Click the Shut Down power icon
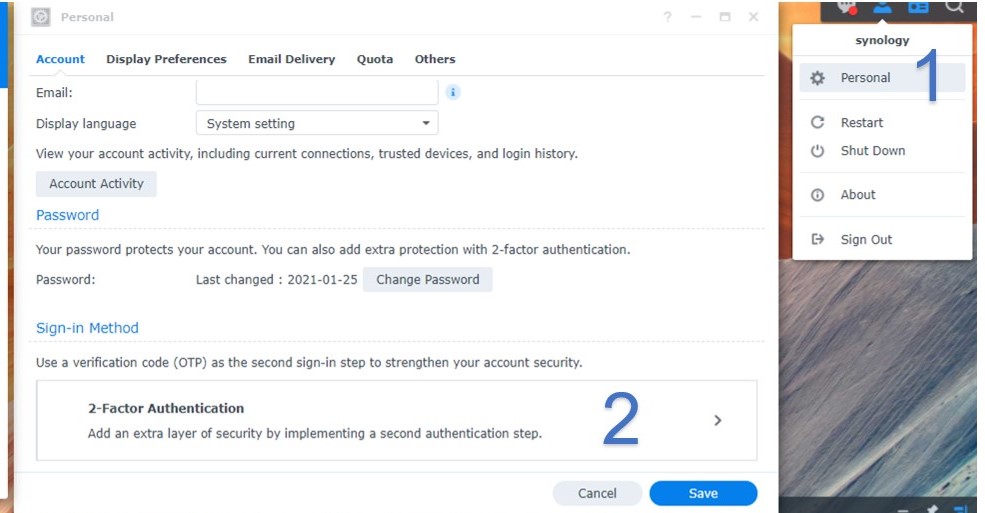Screen dimensions: 985x513 817,151
